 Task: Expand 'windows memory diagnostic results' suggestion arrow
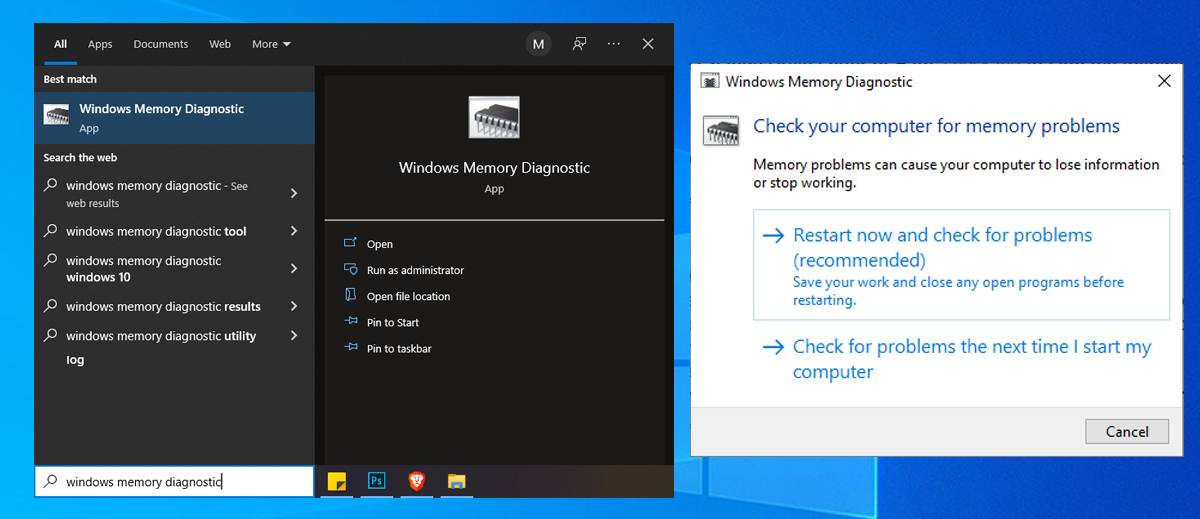pos(294,306)
